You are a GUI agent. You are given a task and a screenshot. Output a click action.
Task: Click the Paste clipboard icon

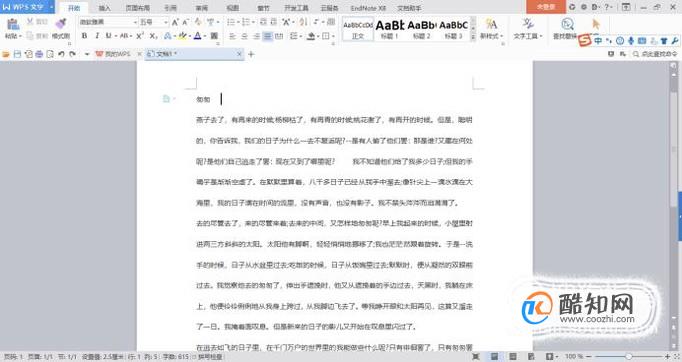pos(13,25)
